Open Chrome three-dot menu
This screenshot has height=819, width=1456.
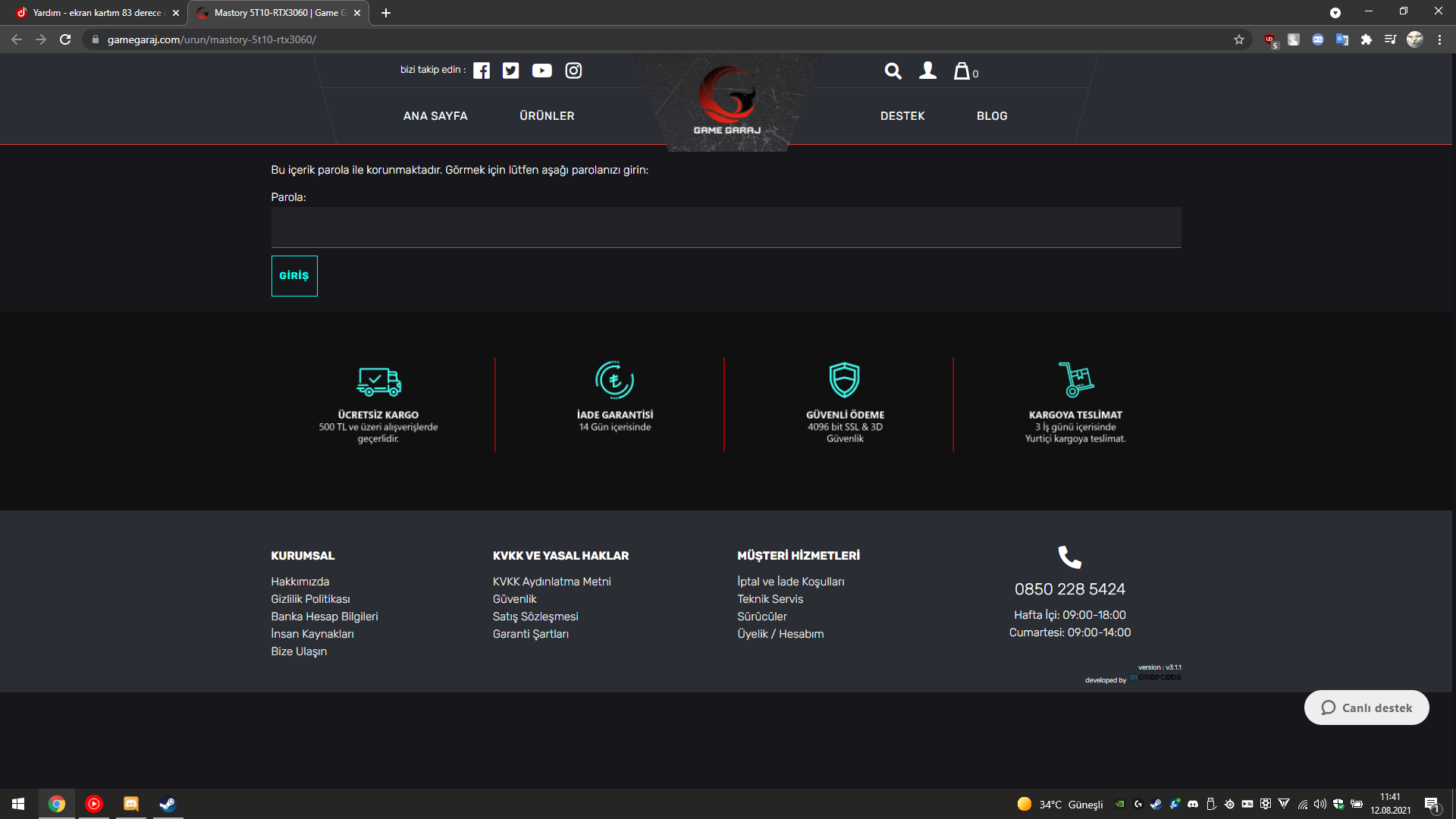pyautogui.click(x=1439, y=39)
